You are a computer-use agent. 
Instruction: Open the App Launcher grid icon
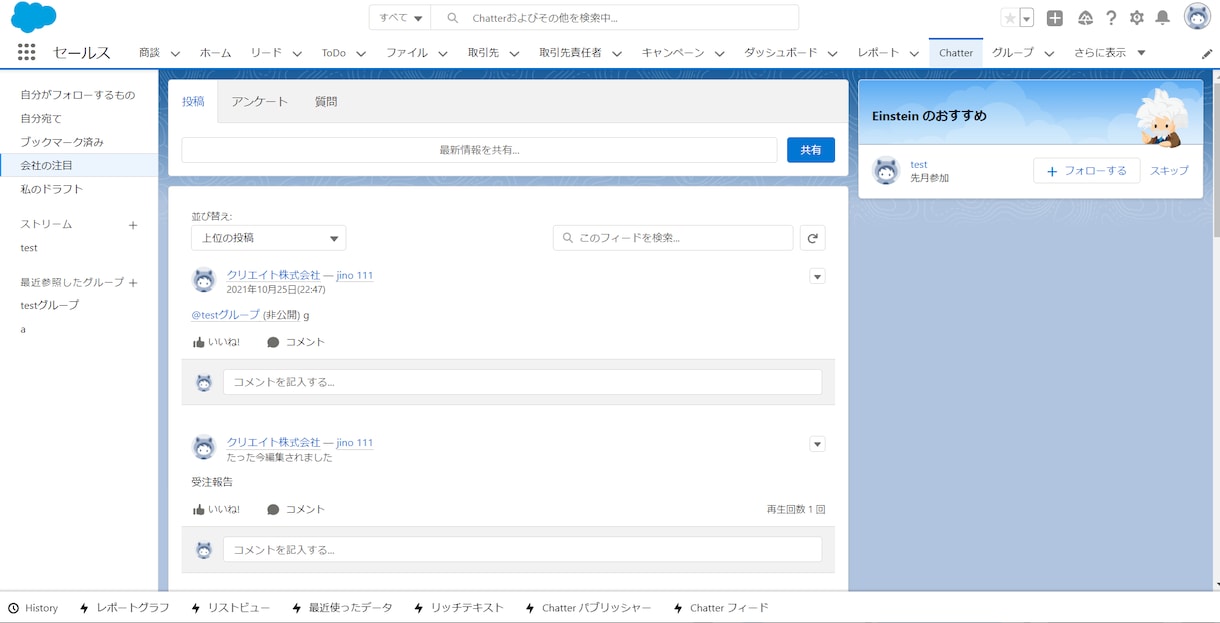point(27,52)
